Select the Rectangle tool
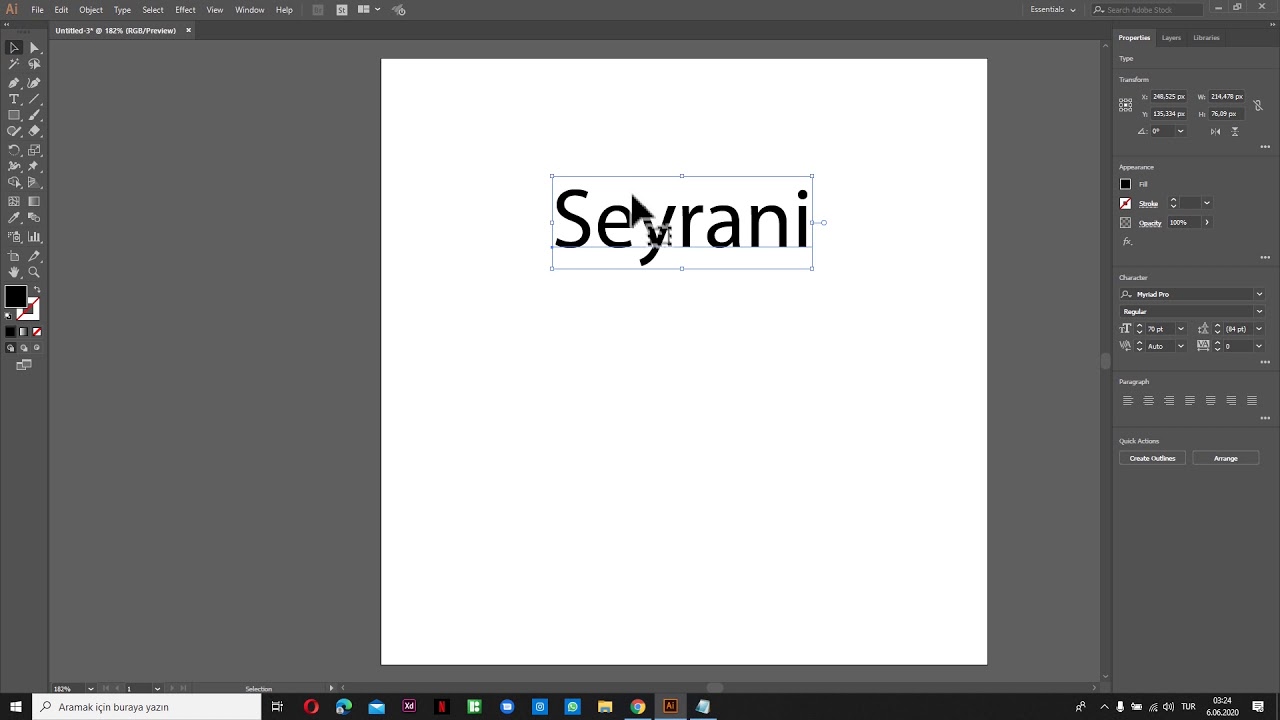Screen dimensions: 1280x720 [x=14, y=115]
